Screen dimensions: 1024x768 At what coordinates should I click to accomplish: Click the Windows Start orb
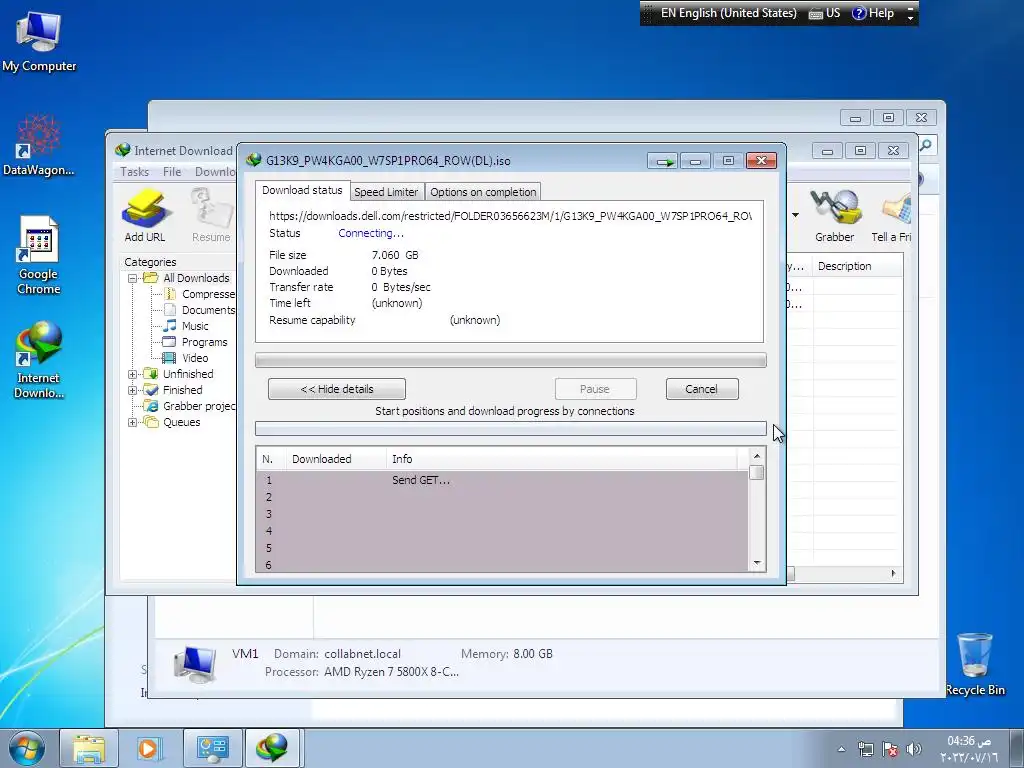click(27, 748)
